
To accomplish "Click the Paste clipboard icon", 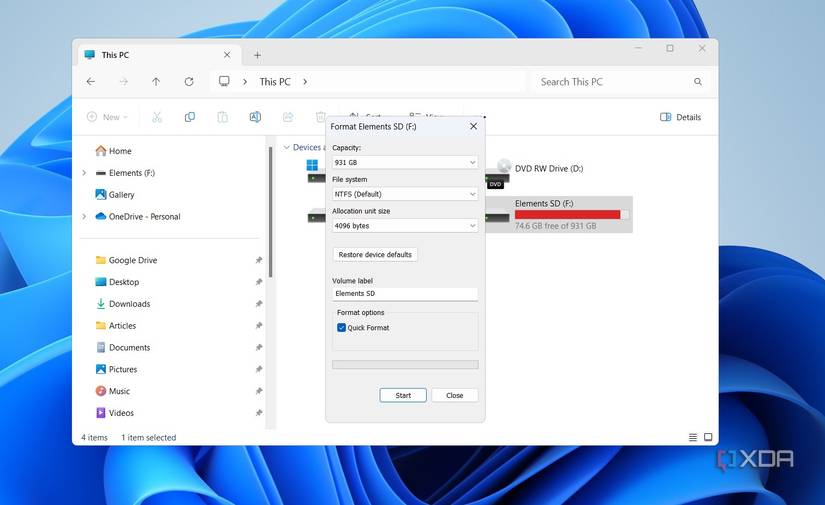I will pyautogui.click(x=223, y=117).
